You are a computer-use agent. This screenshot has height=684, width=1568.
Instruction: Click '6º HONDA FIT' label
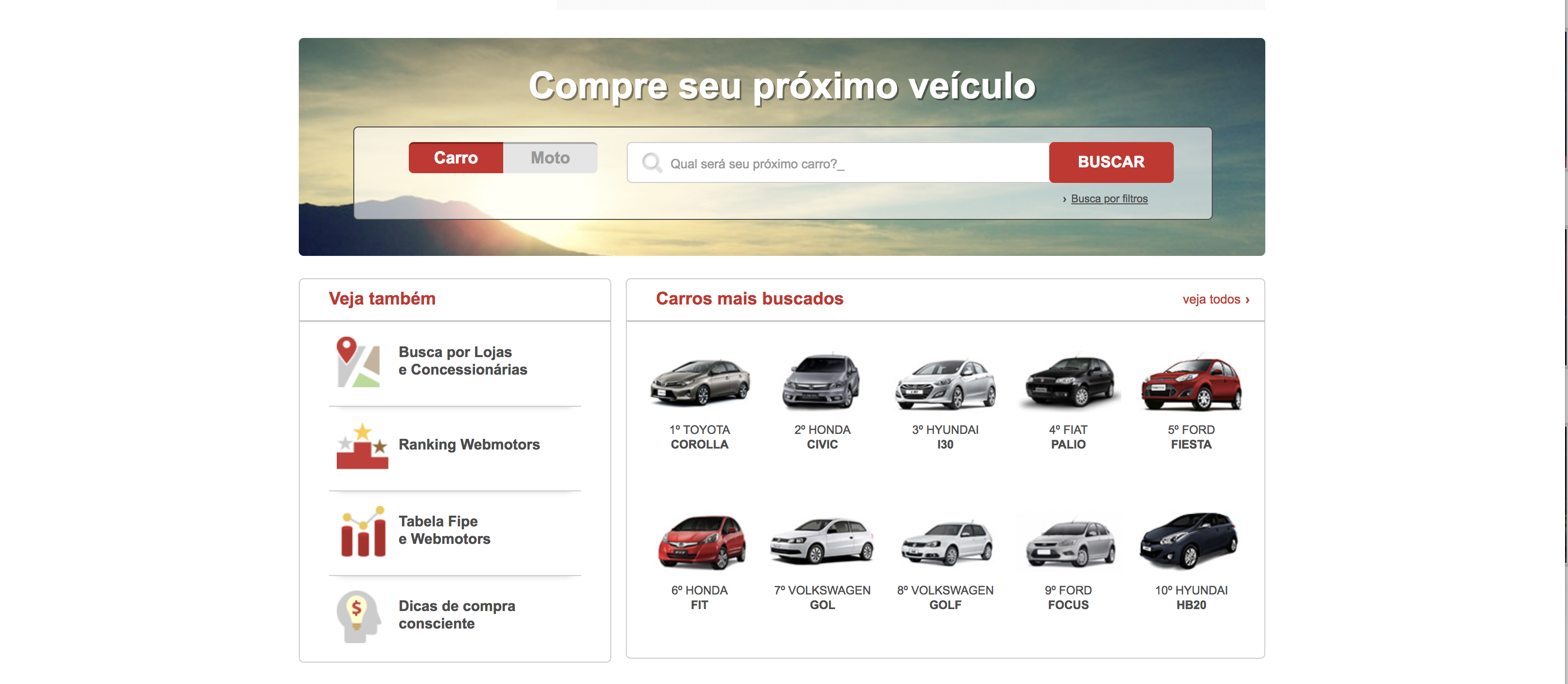pyautogui.click(x=699, y=597)
